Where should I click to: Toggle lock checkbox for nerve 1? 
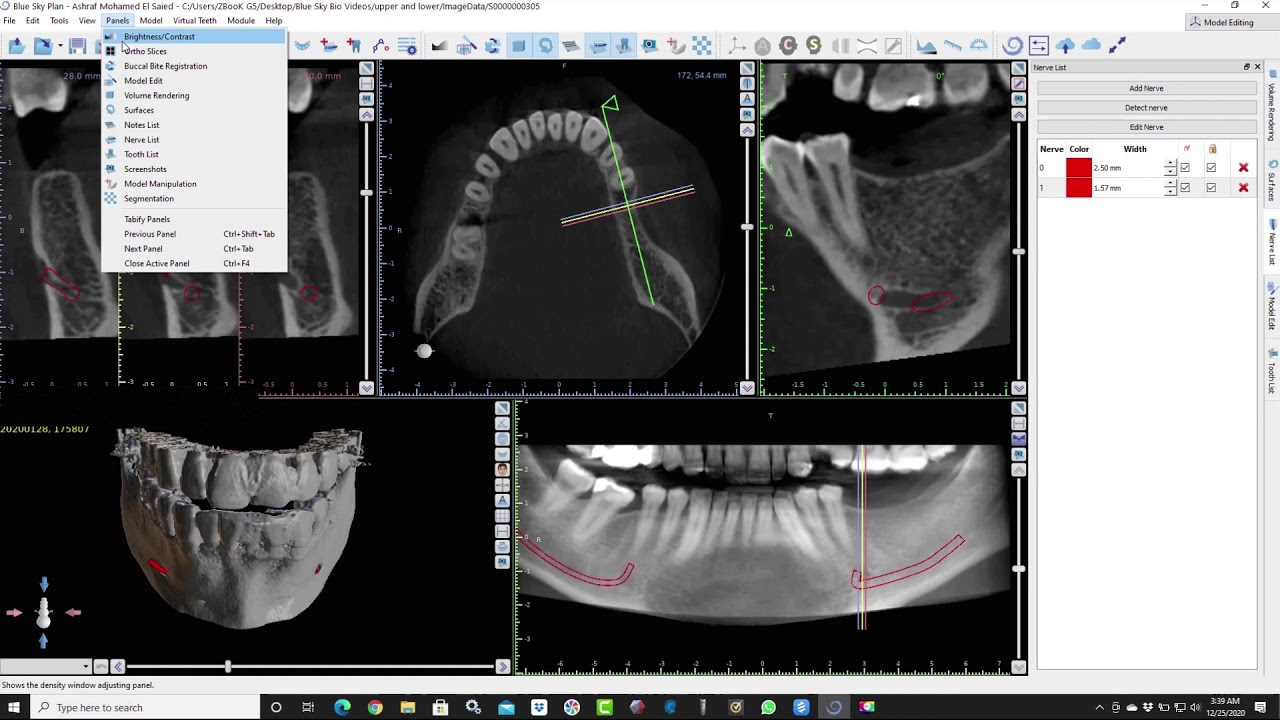click(1211, 188)
